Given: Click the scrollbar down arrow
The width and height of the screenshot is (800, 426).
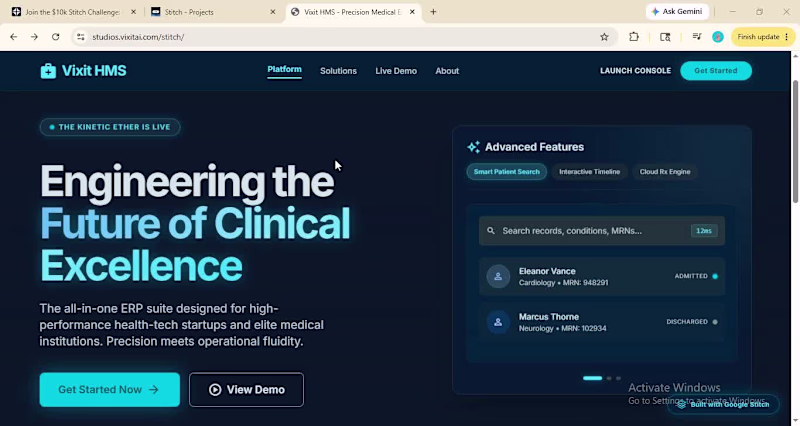Looking at the screenshot, I should pyautogui.click(x=795, y=421).
